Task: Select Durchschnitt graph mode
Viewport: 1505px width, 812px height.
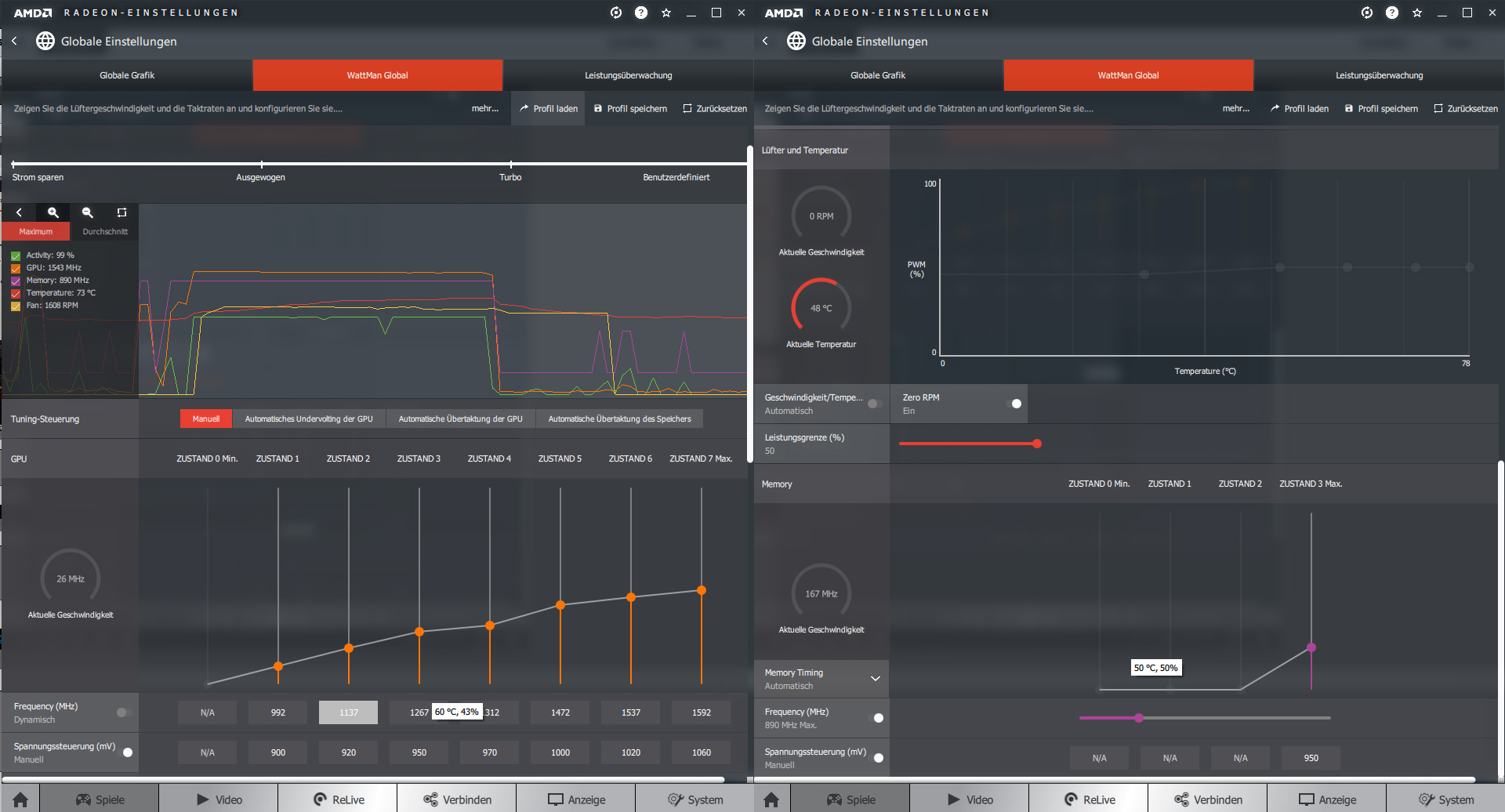Action: [x=105, y=231]
